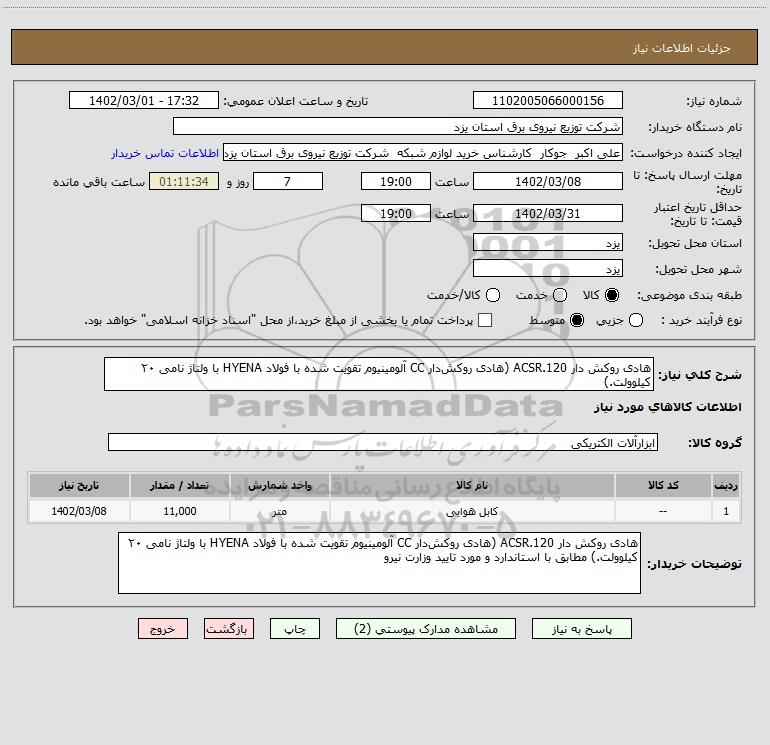Click the کابل هوایی item name cell
The width and height of the screenshot is (770, 745).
click(x=472, y=511)
